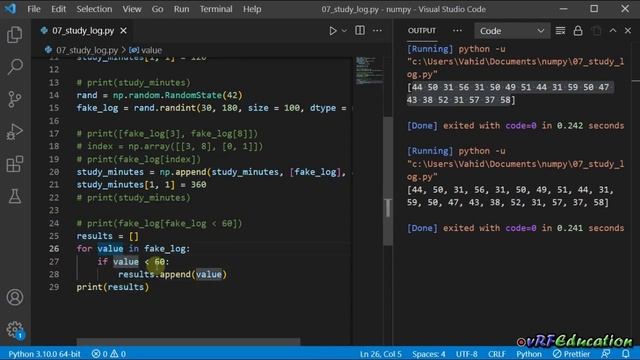Open the File menu
Image resolution: width=640 pixels, height=360 pixels.
34,9
